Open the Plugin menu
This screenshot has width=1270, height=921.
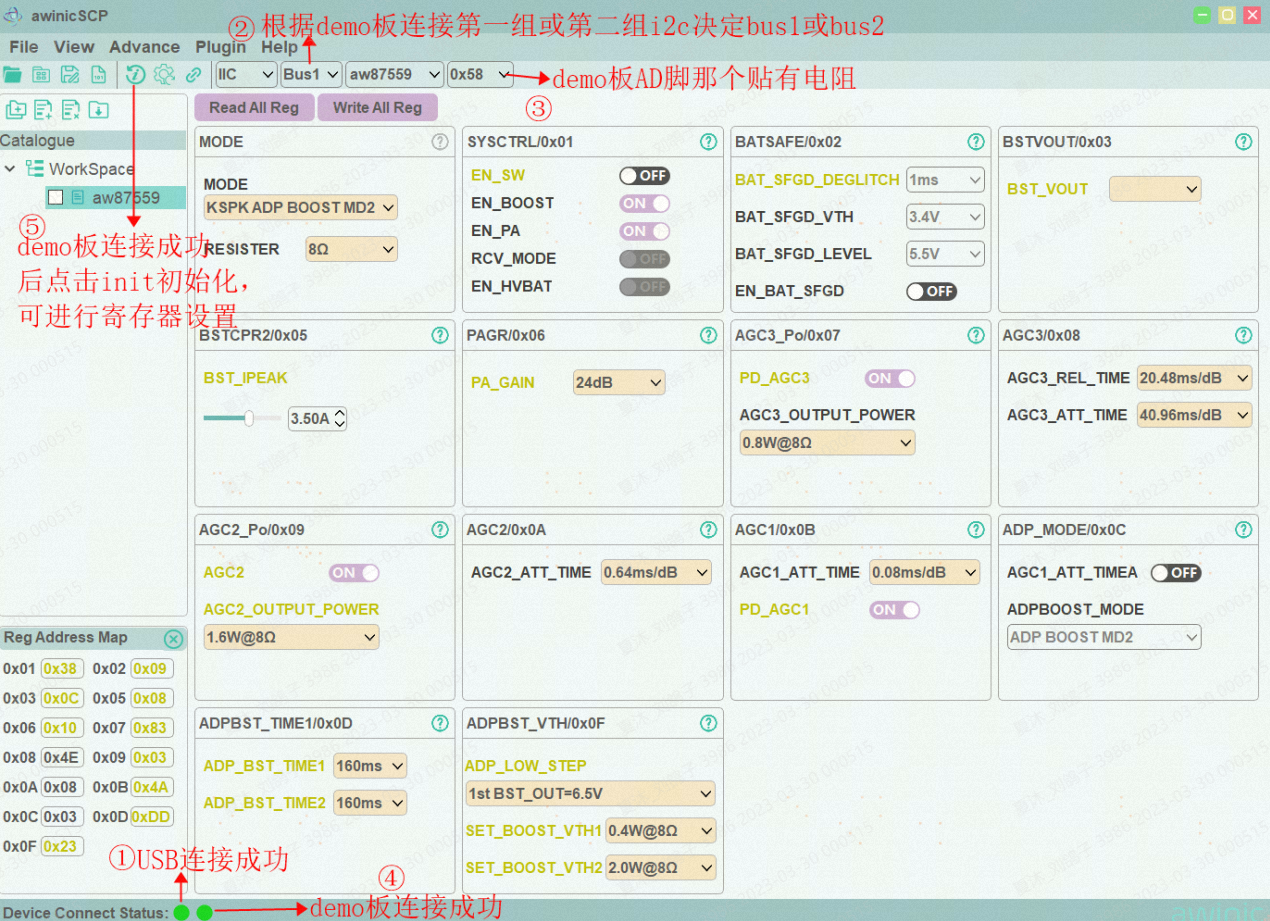coord(221,47)
